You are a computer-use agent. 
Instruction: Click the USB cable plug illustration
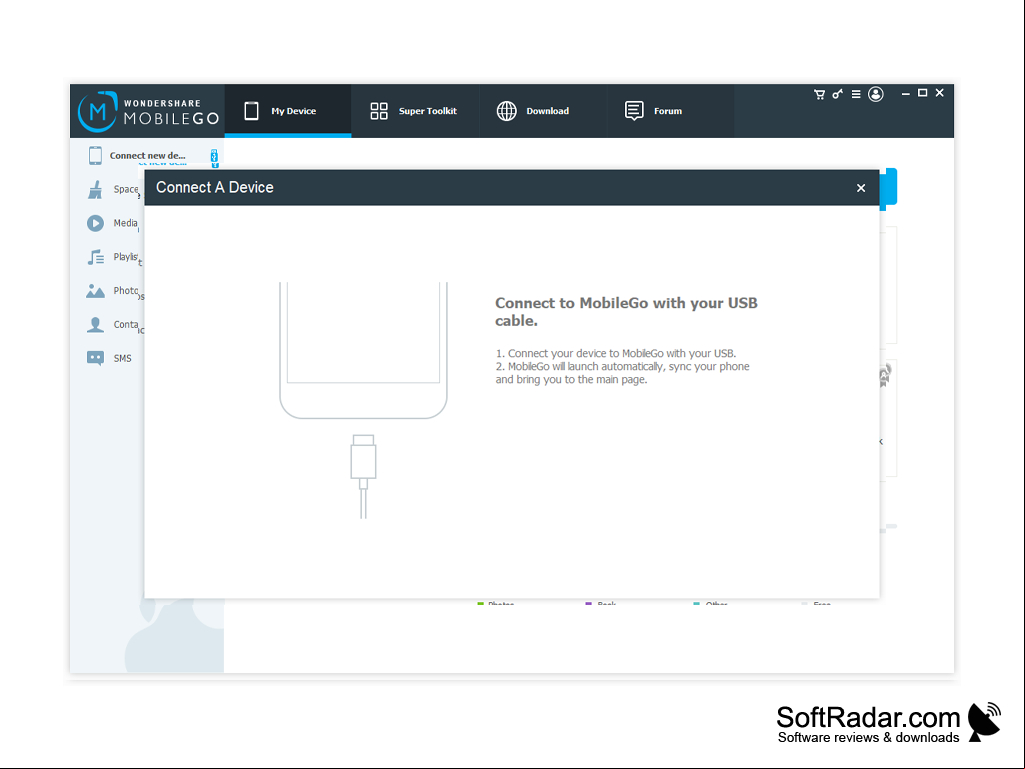[363, 476]
